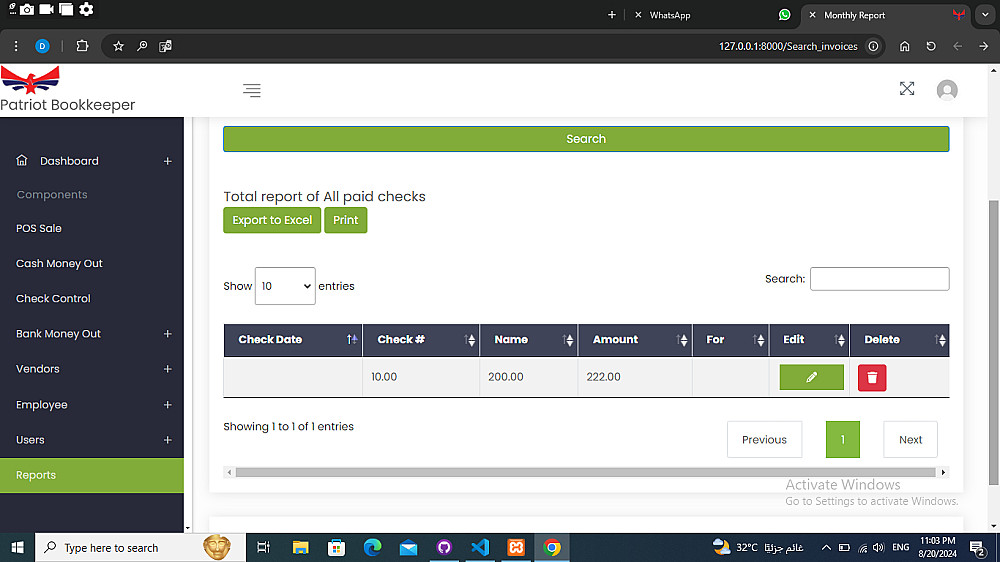Go back with the browser back arrow

pyautogui.click(x=957, y=46)
